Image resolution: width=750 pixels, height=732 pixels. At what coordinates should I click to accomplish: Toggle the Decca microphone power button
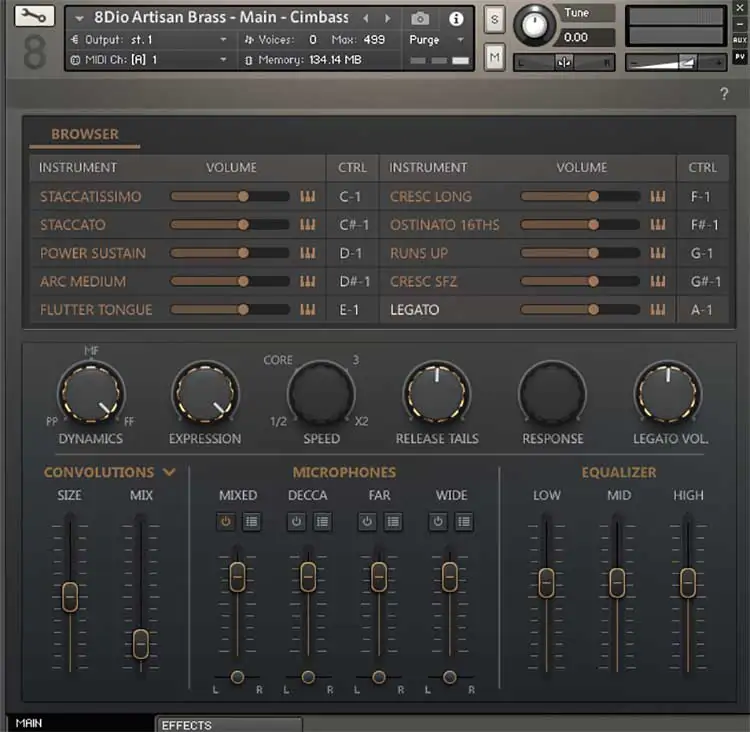[x=297, y=521]
